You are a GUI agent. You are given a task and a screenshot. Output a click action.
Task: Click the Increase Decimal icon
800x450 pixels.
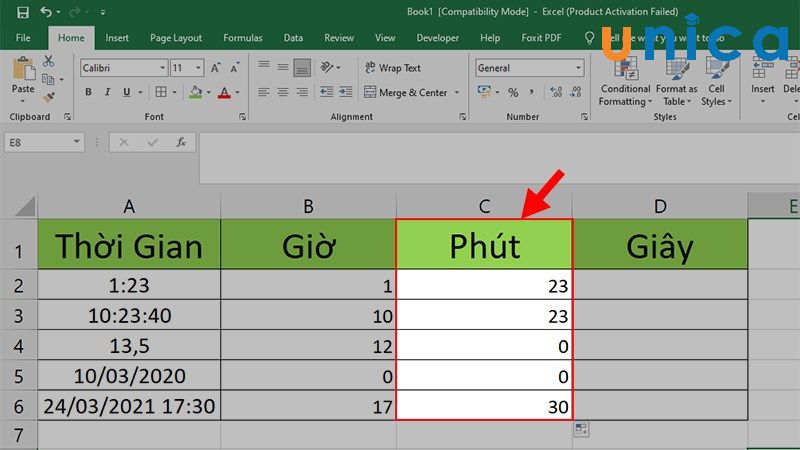[556, 92]
